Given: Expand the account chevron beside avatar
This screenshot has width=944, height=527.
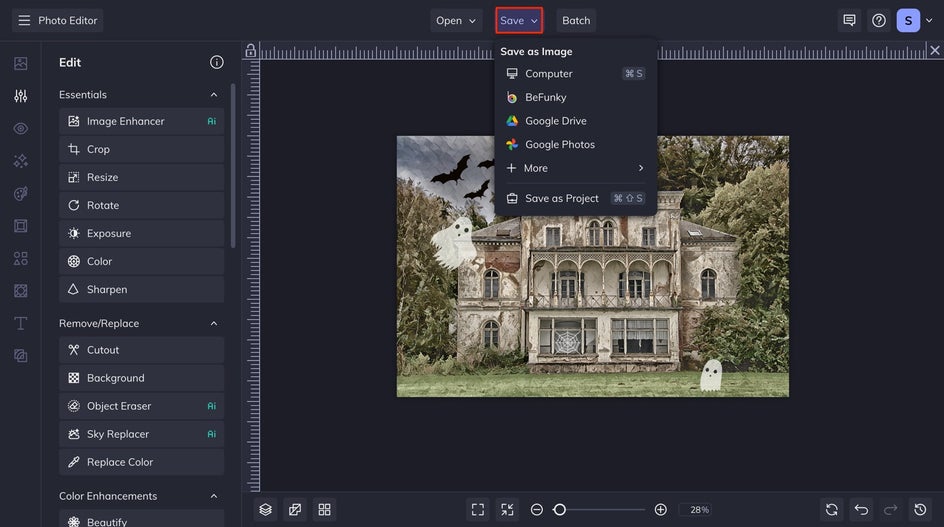Looking at the screenshot, I should [929, 20].
